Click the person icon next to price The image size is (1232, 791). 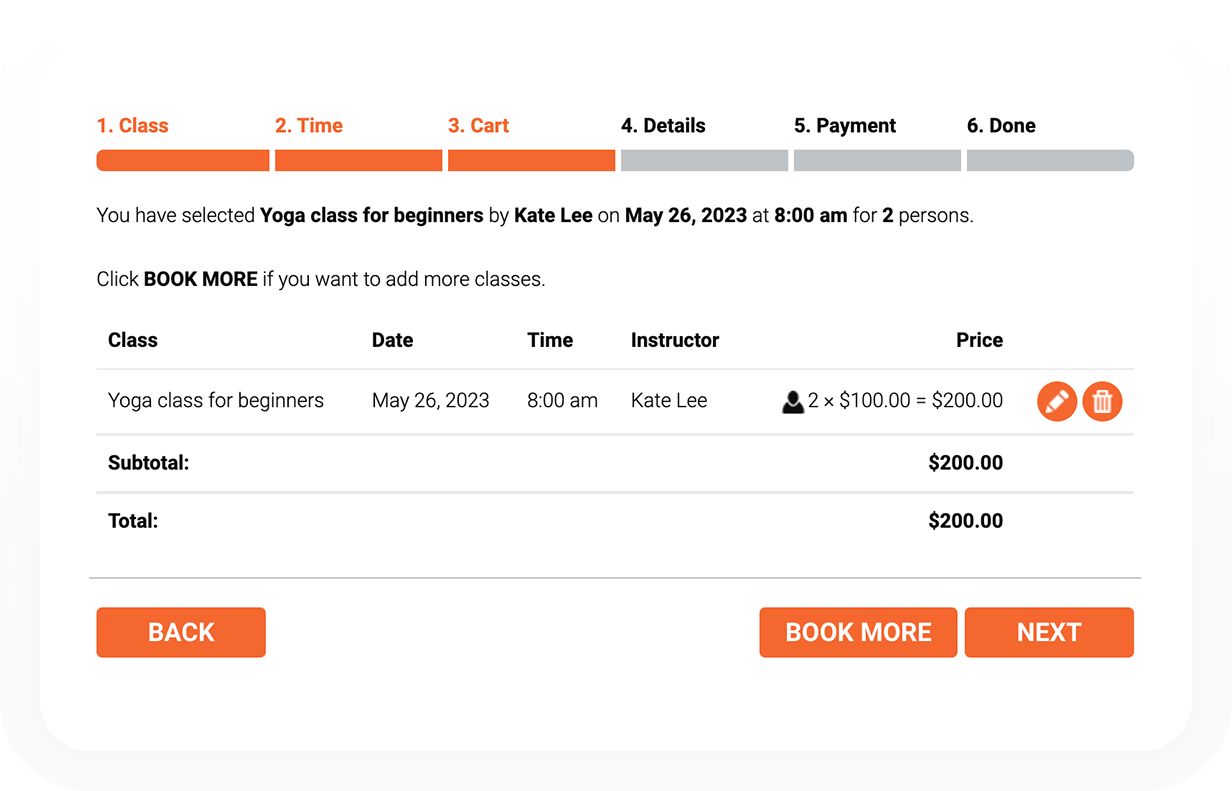coord(793,401)
